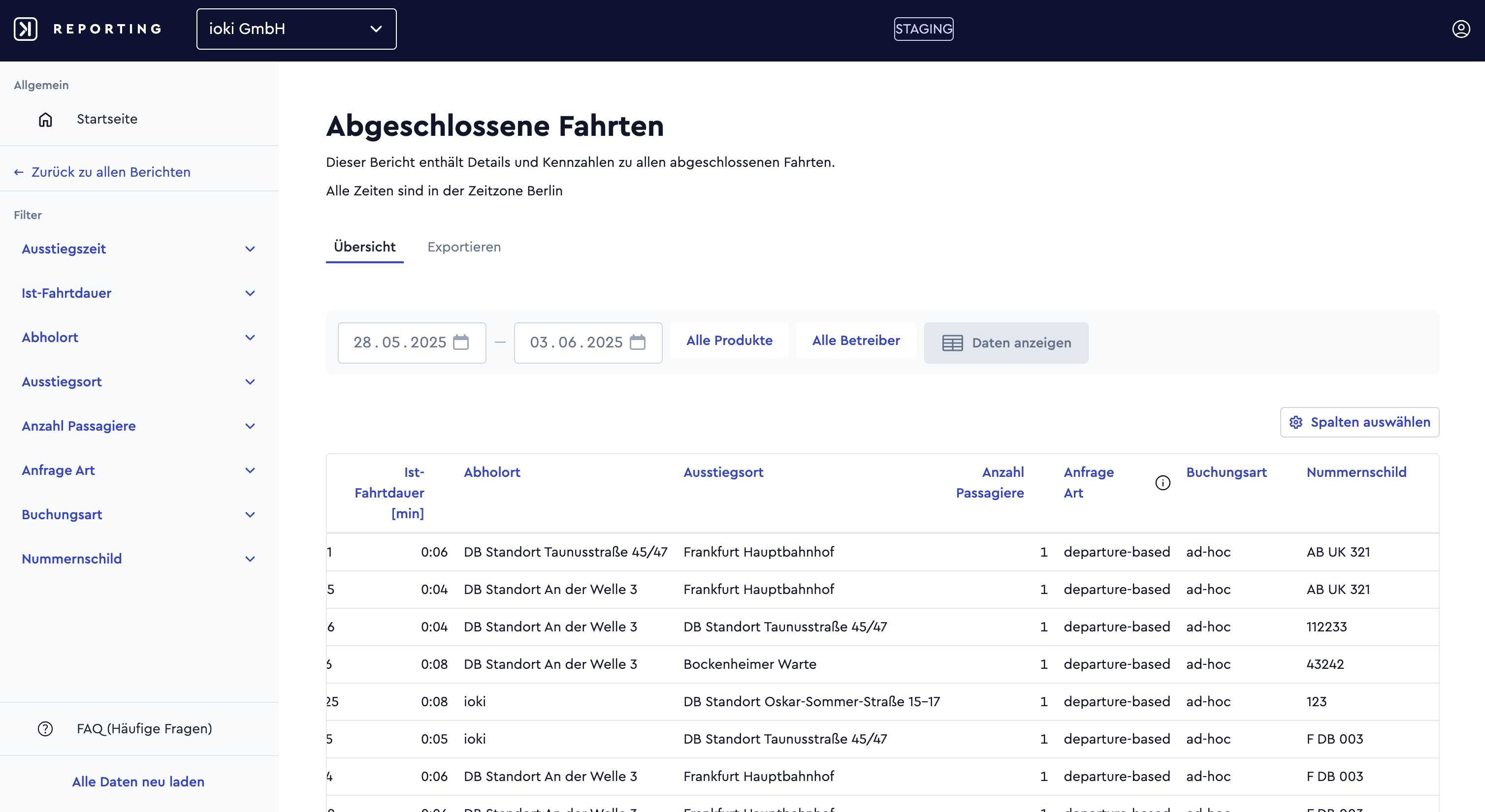Expand the Anfrage Art filter
Screen dimensions: 1485x812
138,471
